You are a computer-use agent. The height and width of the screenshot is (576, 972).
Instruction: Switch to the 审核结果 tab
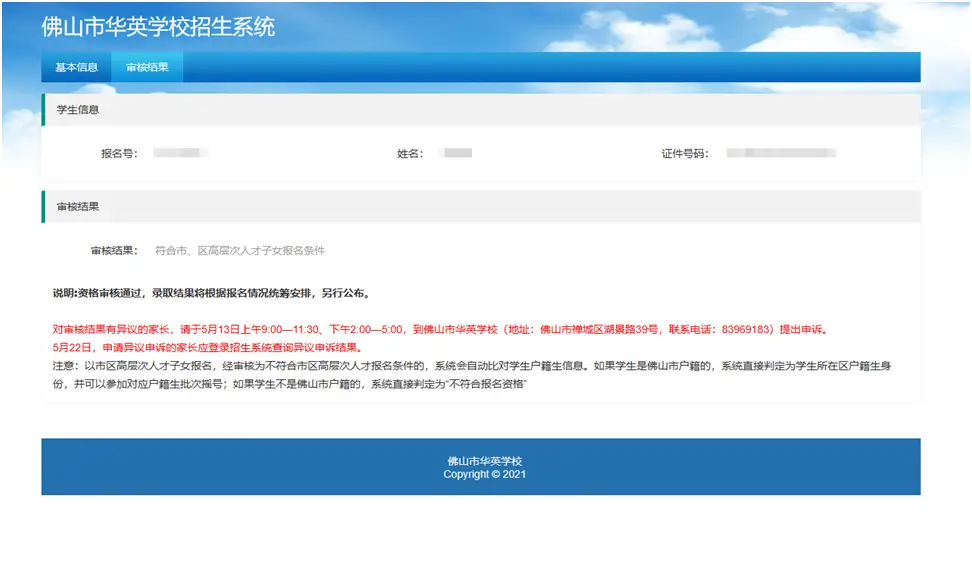[146, 67]
